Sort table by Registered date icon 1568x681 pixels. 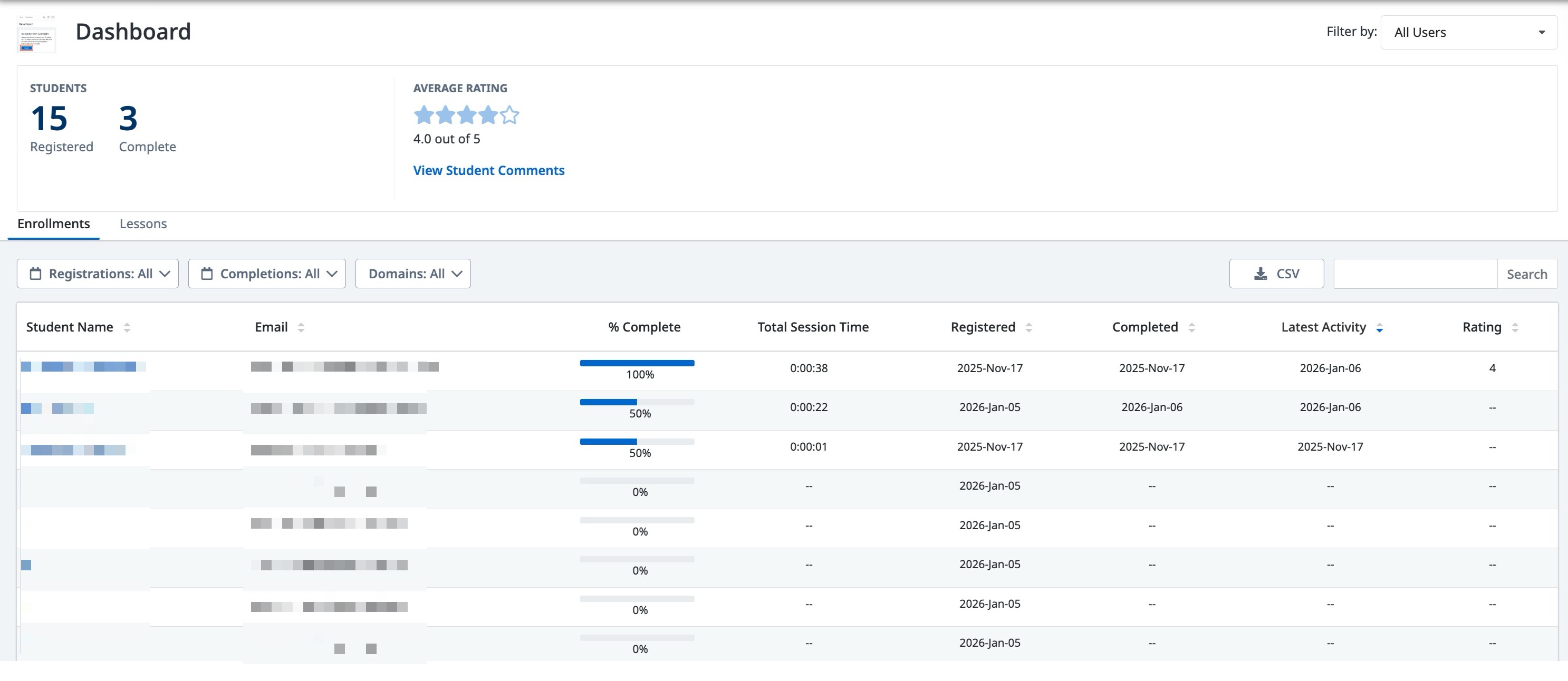(1028, 327)
